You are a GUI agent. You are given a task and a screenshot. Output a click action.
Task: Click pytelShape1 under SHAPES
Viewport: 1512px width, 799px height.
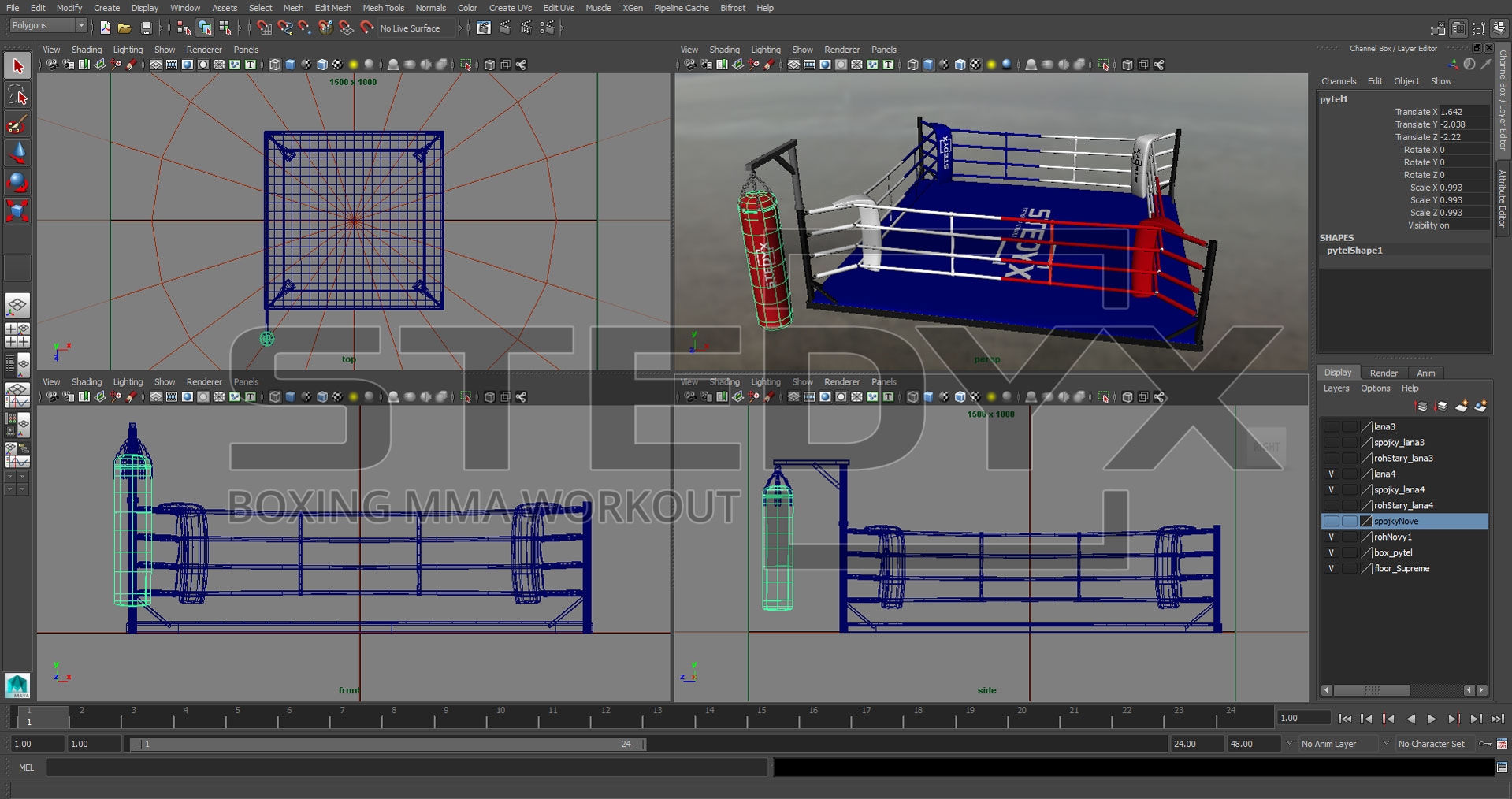point(1354,251)
